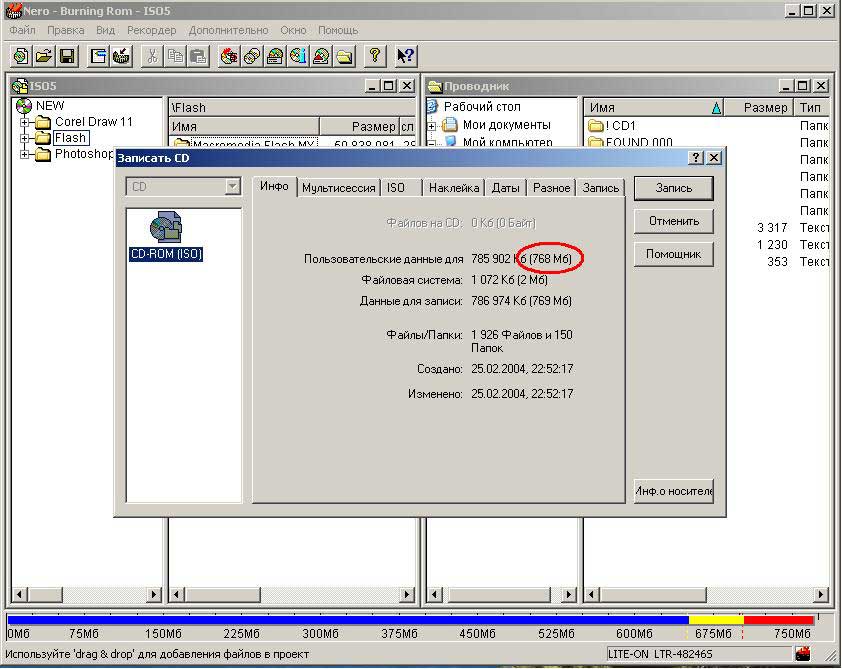
Task: Switch to the Мультисессия tab
Action: click(338, 188)
